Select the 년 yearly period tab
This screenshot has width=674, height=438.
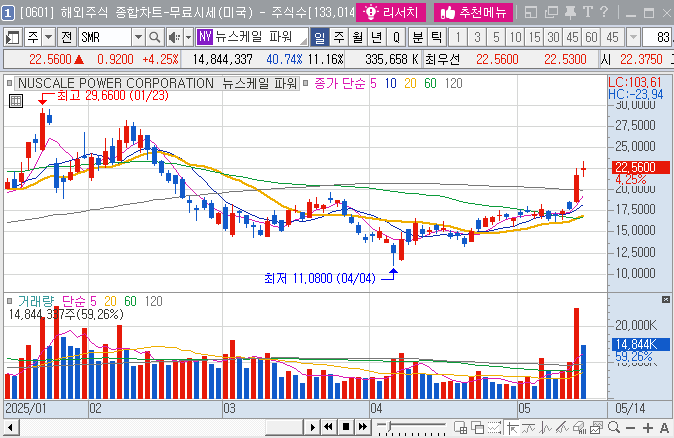(377, 38)
